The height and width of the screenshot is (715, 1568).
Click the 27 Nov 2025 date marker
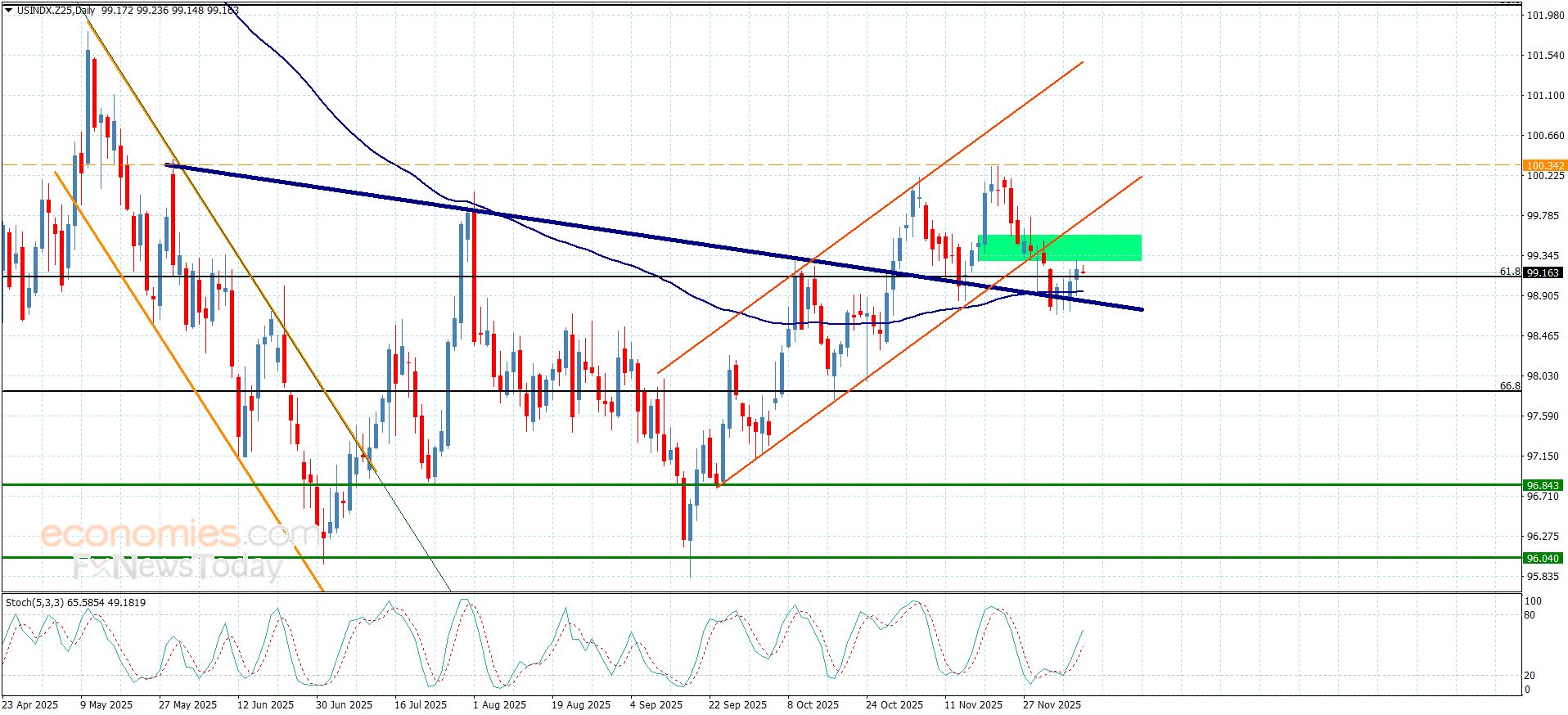pyautogui.click(x=1052, y=704)
